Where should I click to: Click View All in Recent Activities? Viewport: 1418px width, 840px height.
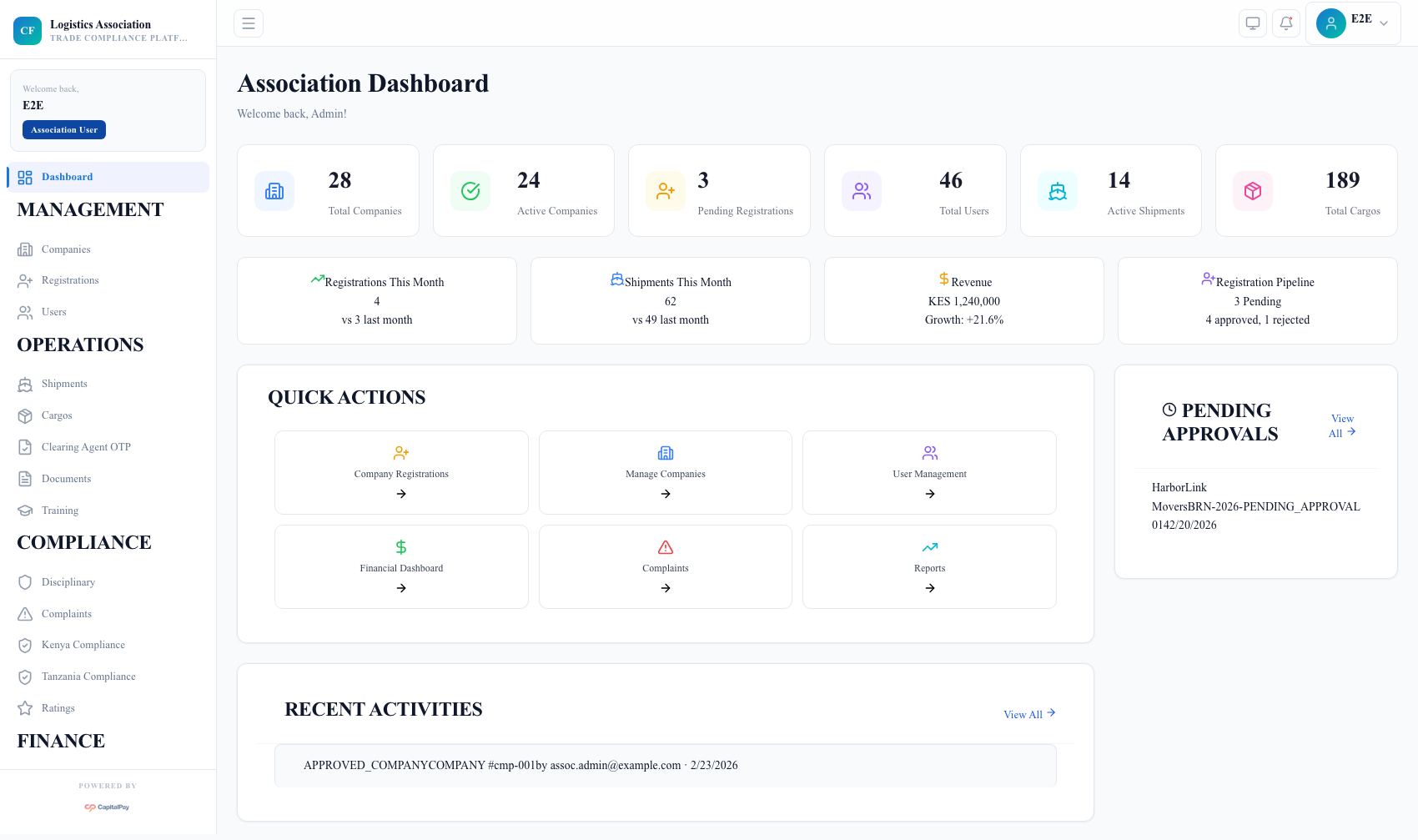(1028, 714)
